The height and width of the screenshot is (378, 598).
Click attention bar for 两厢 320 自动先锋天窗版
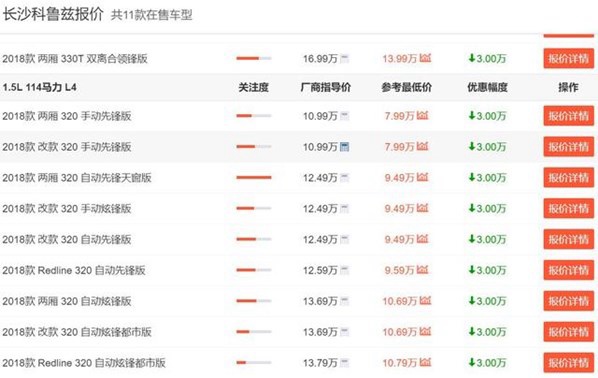(x=254, y=177)
